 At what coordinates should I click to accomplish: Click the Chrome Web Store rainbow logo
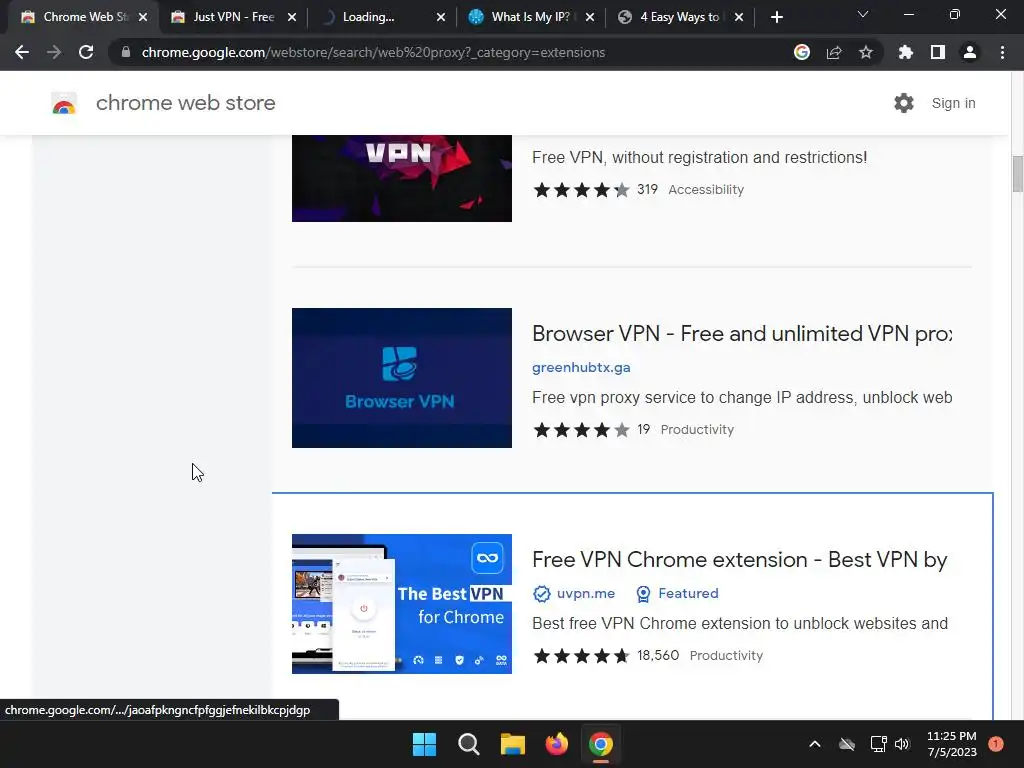point(64,103)
